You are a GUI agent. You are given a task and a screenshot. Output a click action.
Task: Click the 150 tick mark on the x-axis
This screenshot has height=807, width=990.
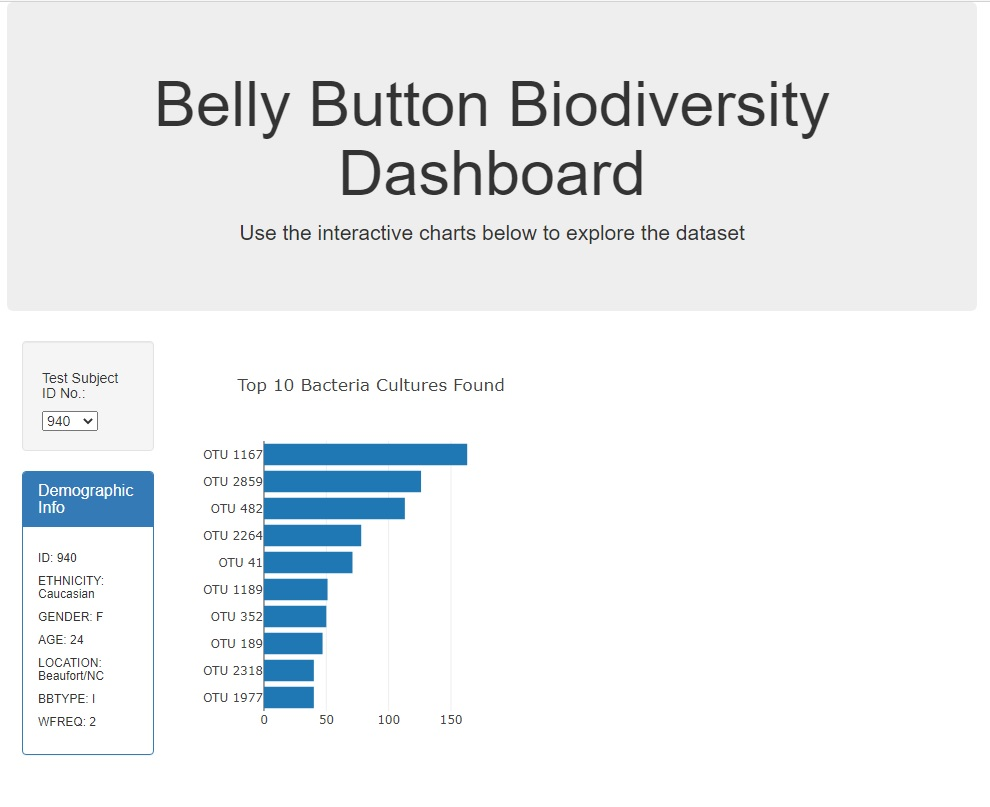click(x=451, y=719)
